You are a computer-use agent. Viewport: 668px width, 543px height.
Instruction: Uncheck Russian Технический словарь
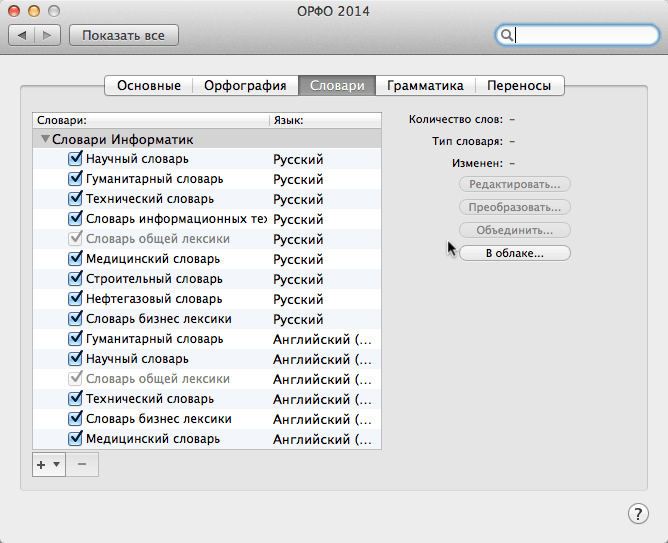(75, 198)
